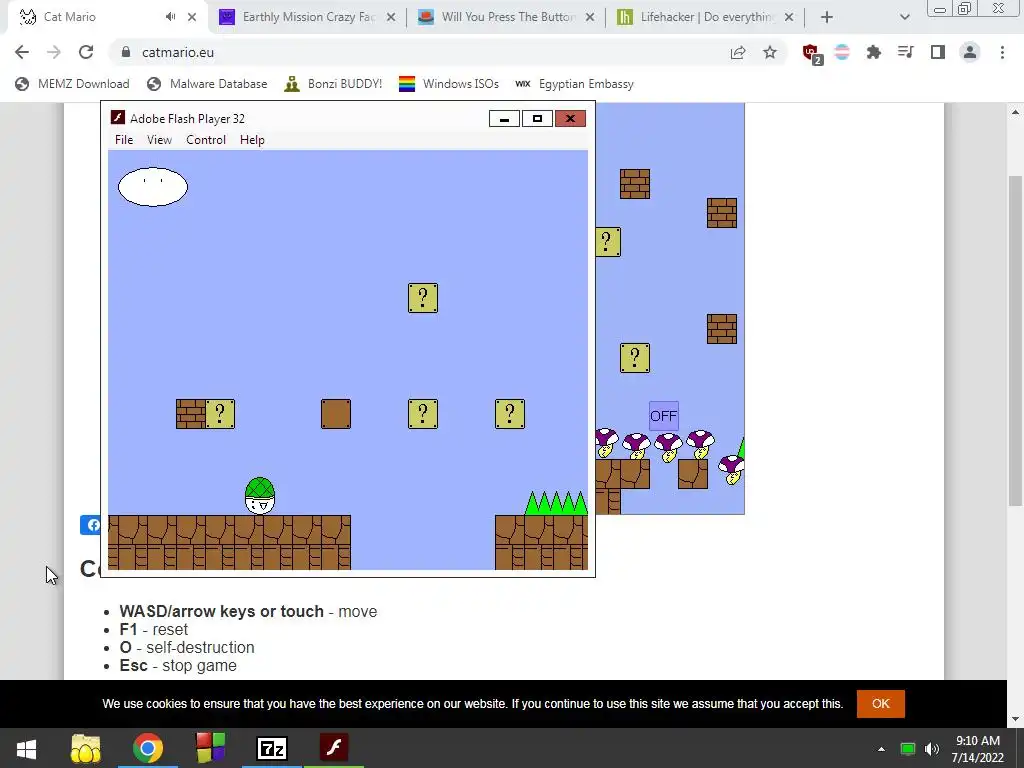Switch to Lifehacker tab
This screenshot has height=768, width=1024.
pos(705,17)
